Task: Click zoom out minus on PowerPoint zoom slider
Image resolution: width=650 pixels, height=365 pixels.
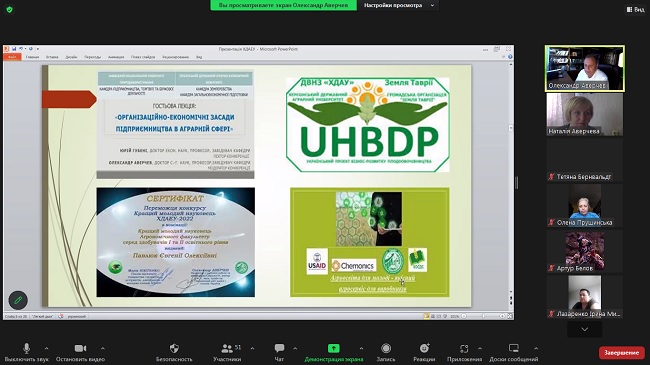Action: [x=464, y=316]
